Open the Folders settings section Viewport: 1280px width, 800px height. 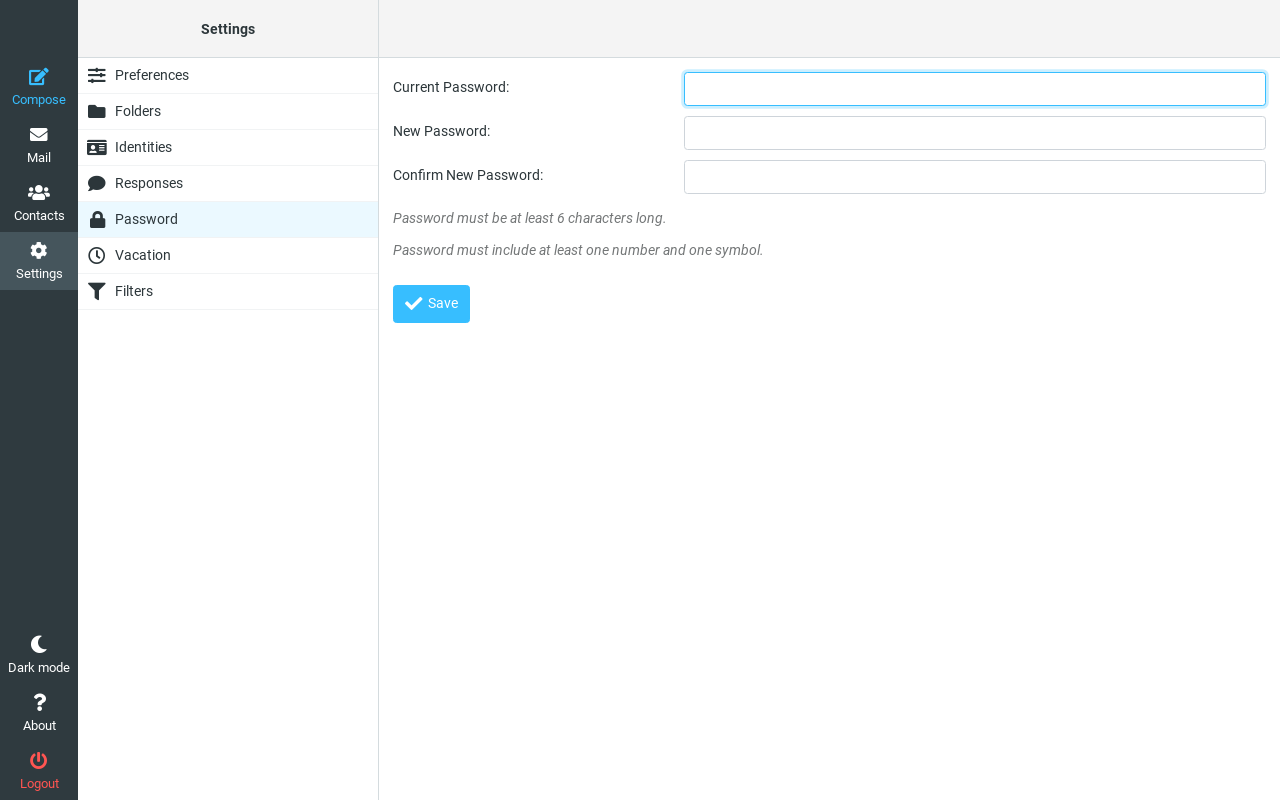coord(228,112)
